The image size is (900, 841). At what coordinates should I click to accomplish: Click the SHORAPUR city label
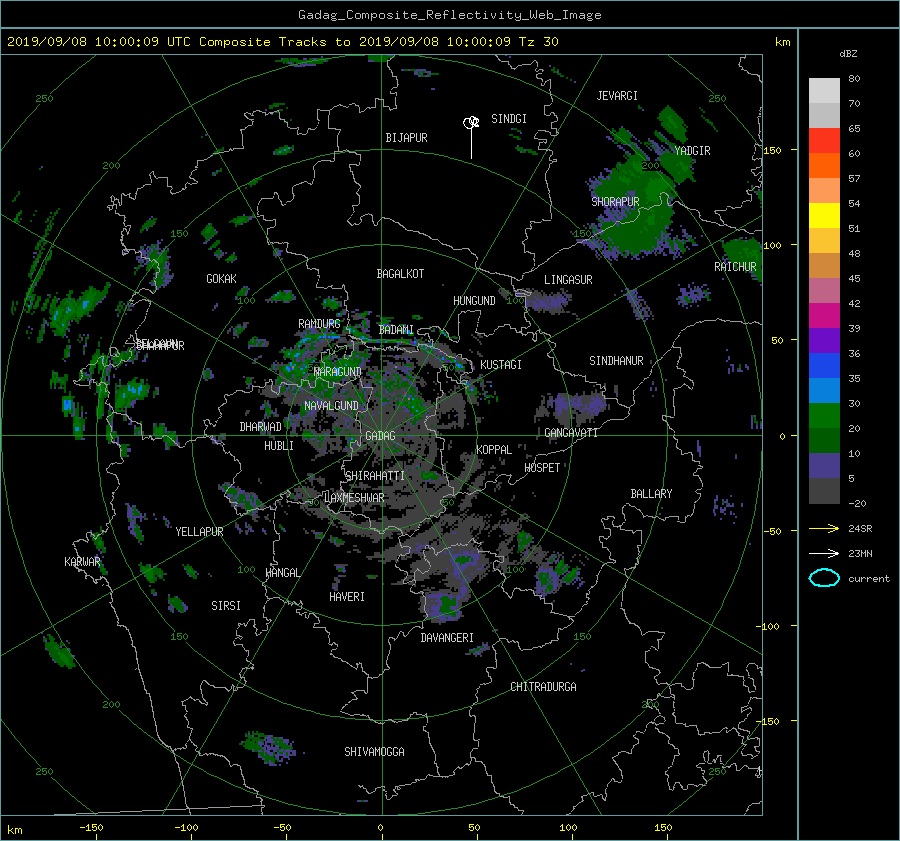(615, 201)
